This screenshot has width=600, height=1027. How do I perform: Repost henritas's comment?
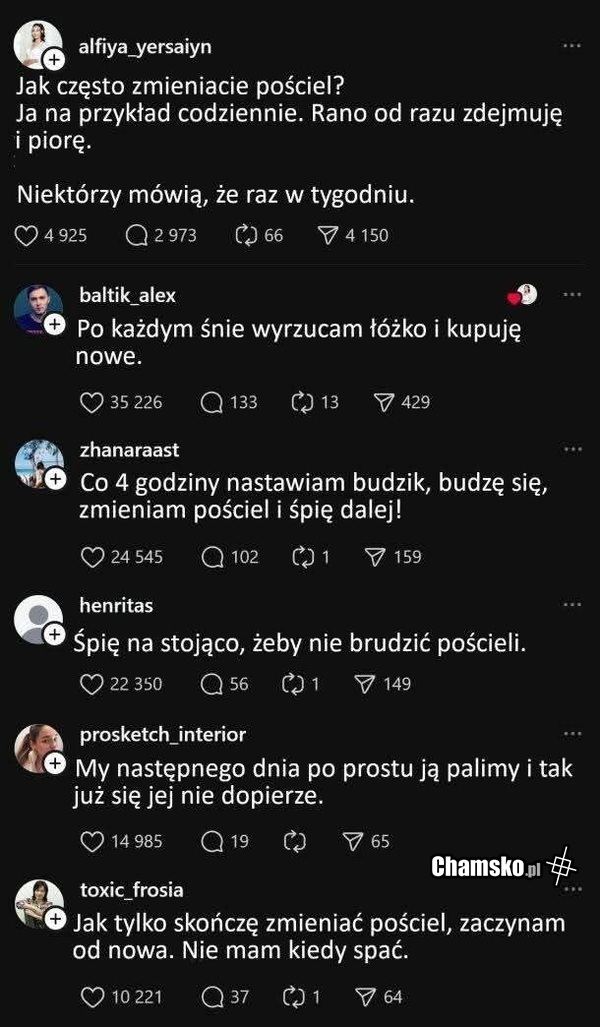[292, 684]
